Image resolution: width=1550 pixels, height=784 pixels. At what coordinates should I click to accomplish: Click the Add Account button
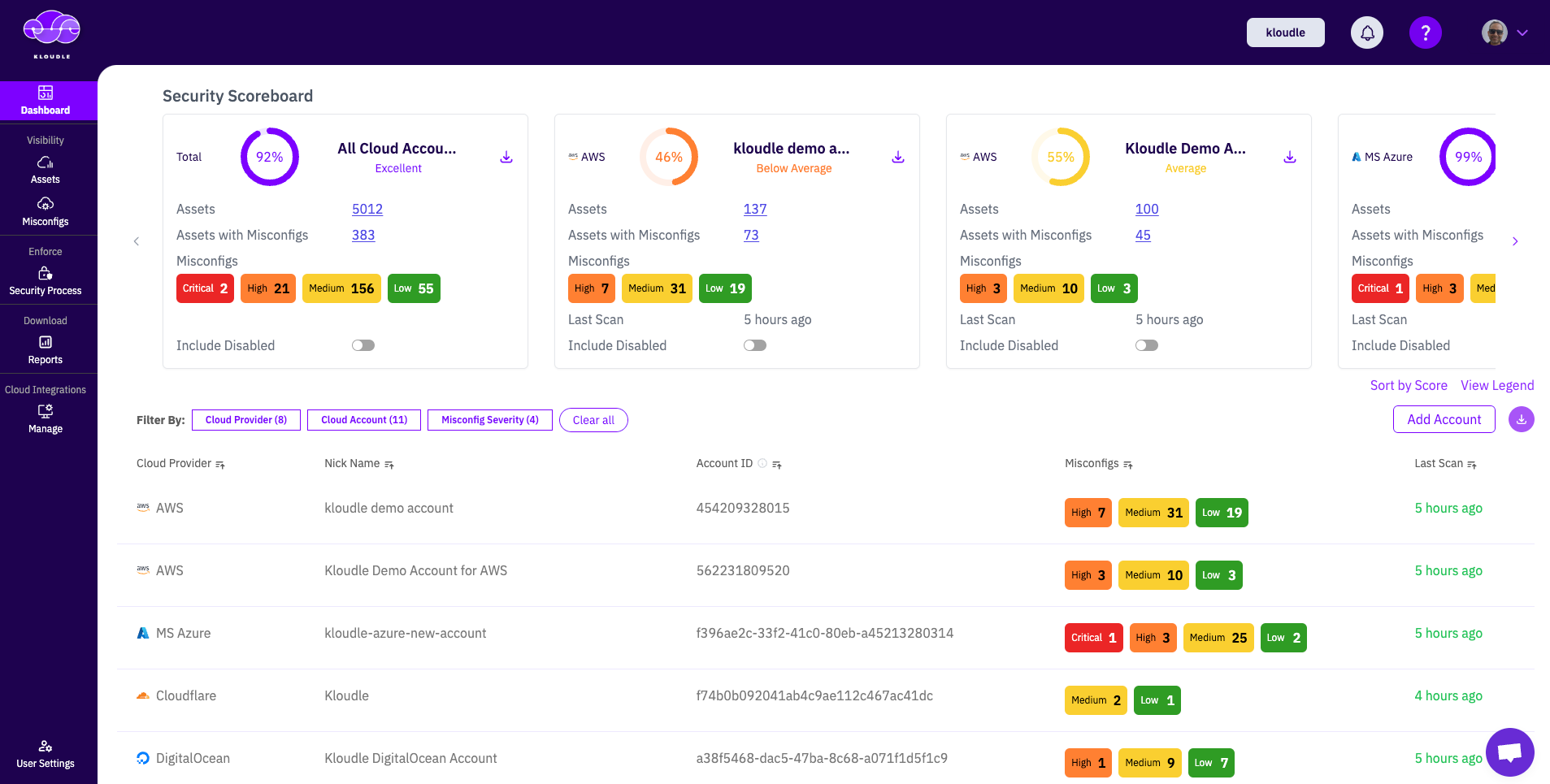pyautogui.click(x=1444, y=419)
